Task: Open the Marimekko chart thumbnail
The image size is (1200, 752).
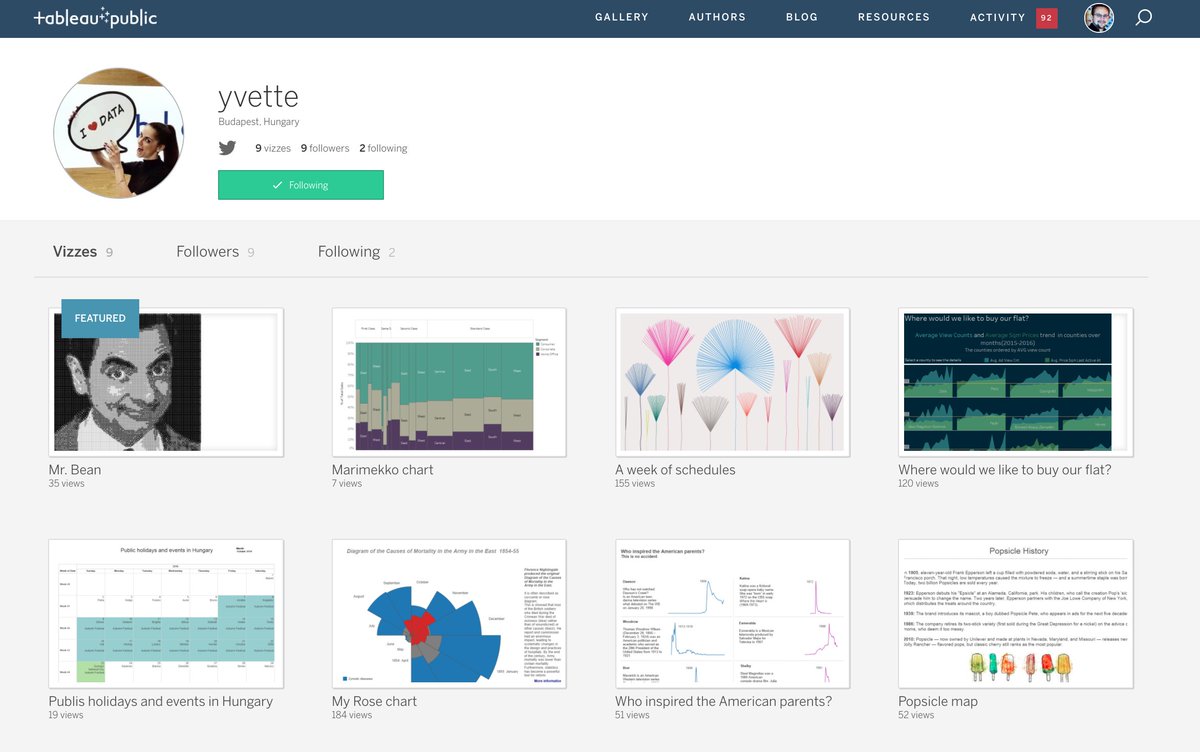Action: click(x=449, y=382)
